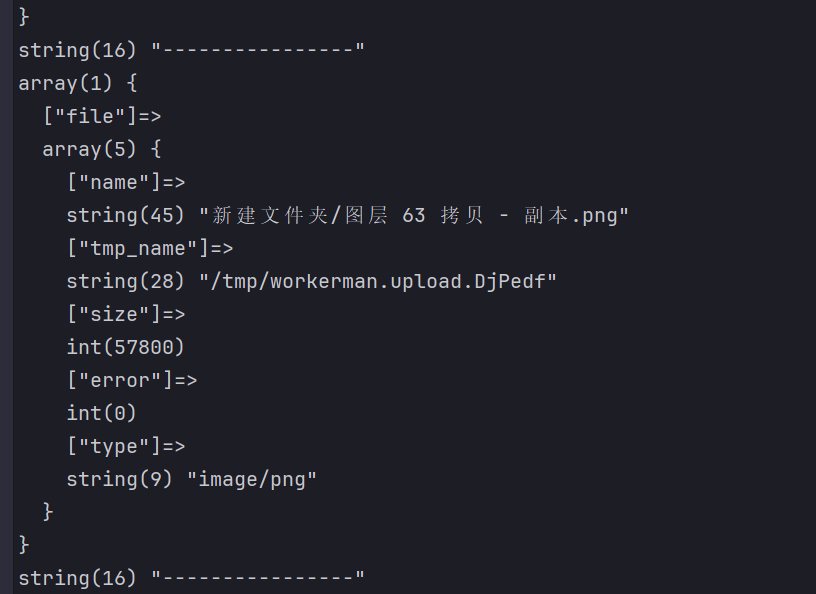
Task: Click the int(57800) value
Action: [126, 347]
